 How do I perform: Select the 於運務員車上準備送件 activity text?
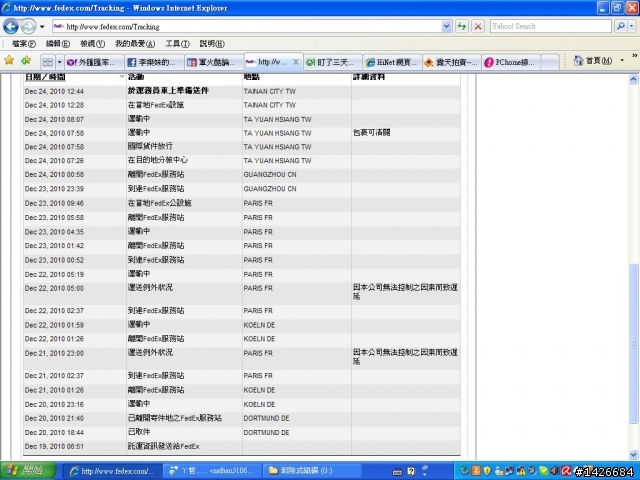(168, 91)
